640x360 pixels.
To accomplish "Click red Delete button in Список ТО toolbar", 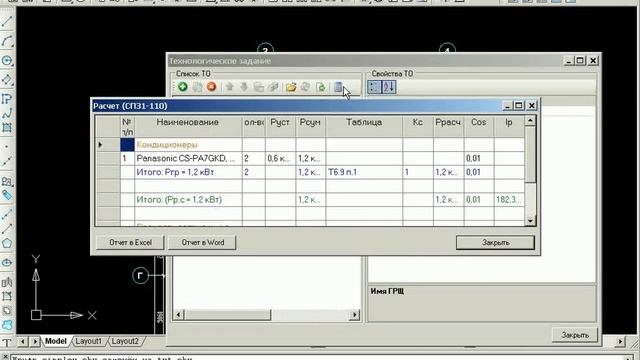I will pos(211,87).
